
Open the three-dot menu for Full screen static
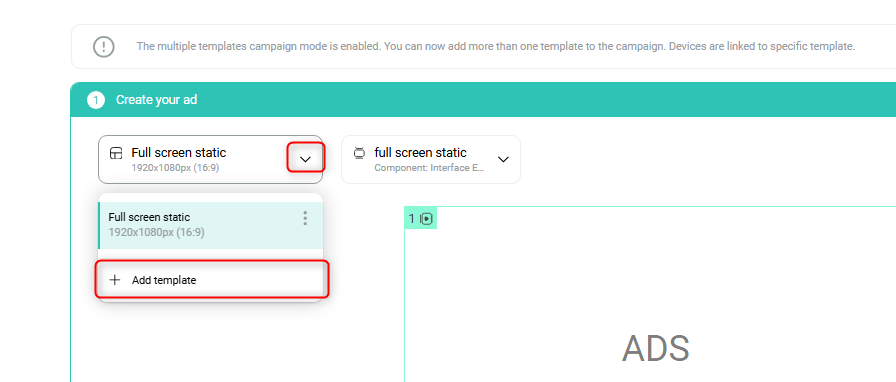[x=305, y=218]
